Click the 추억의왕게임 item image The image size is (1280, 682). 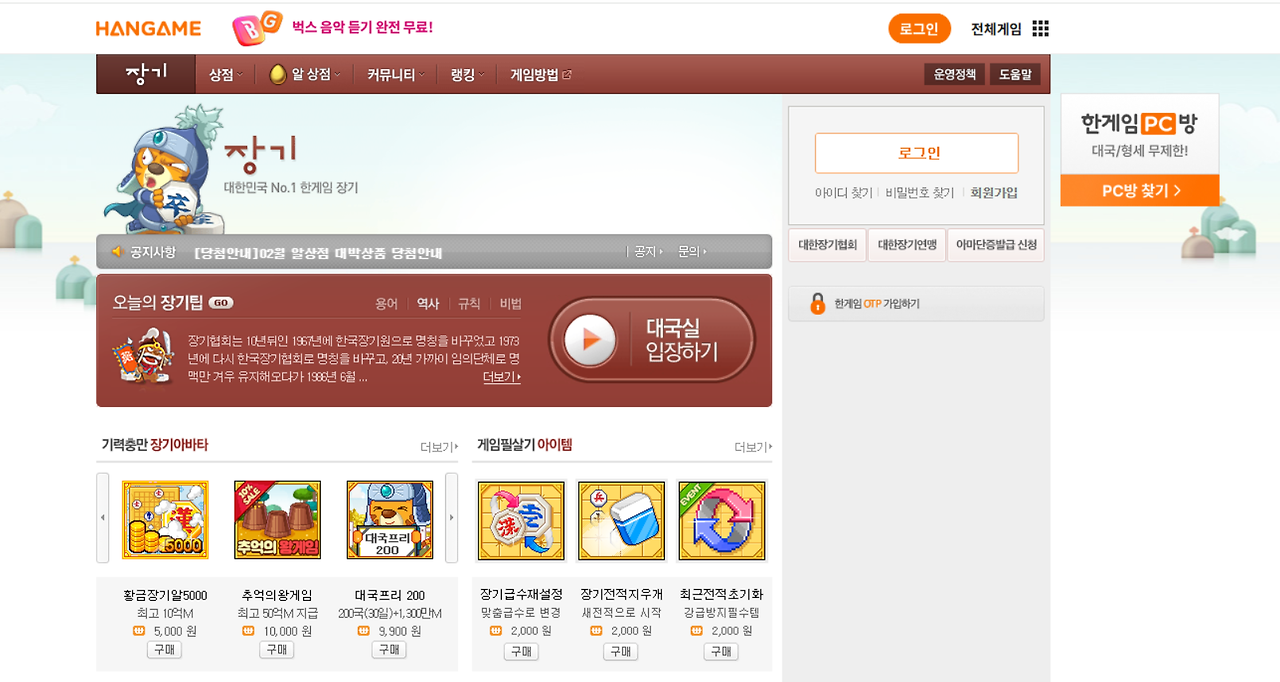277,519
